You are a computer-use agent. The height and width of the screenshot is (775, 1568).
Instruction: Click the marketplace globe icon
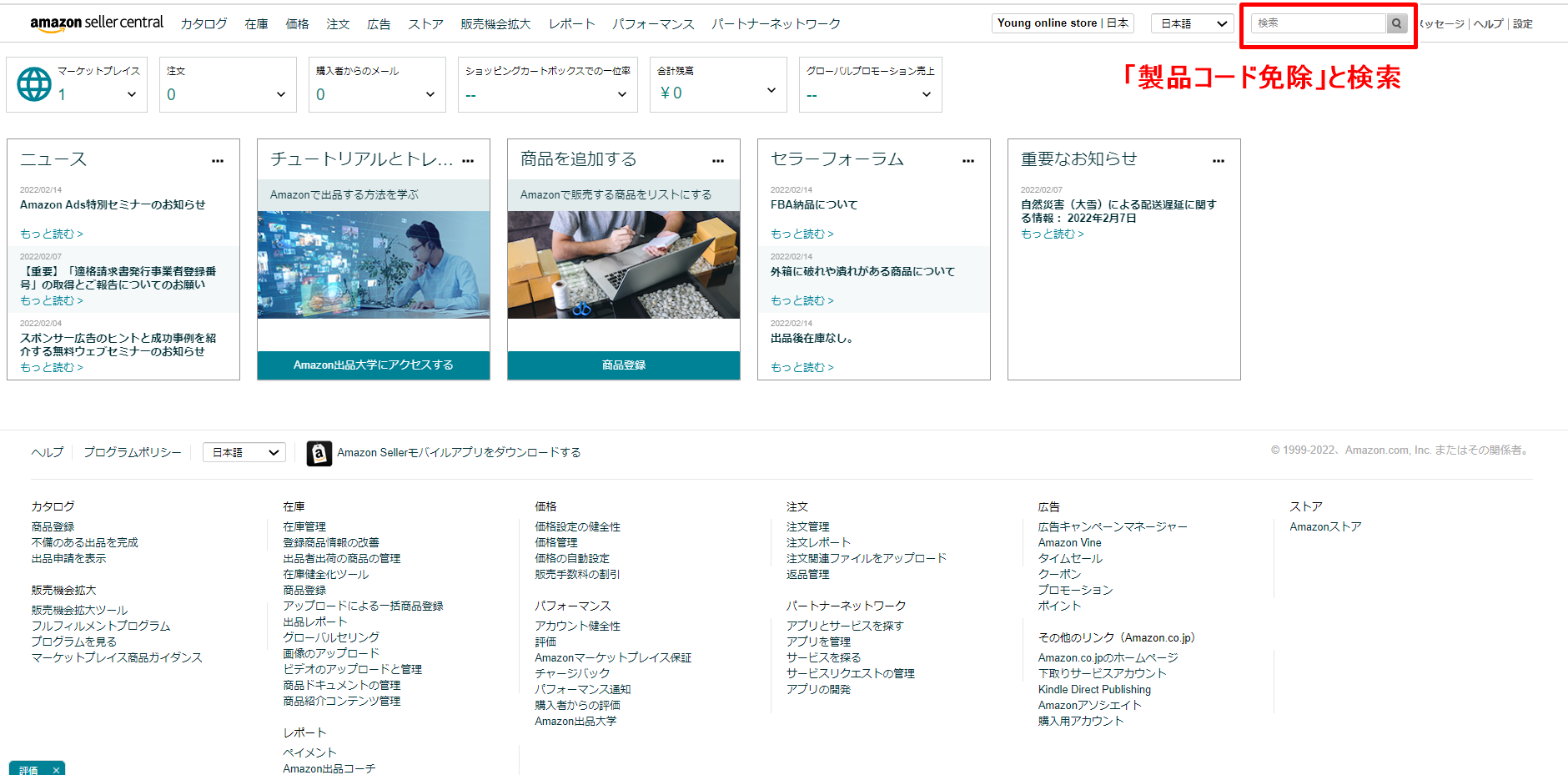coord(34,84)
